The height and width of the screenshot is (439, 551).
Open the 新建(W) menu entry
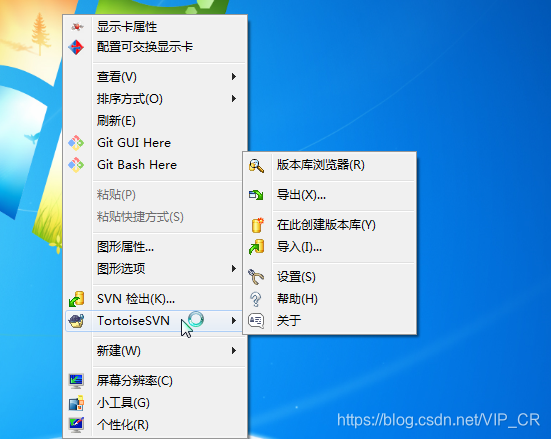click(155, 351)
